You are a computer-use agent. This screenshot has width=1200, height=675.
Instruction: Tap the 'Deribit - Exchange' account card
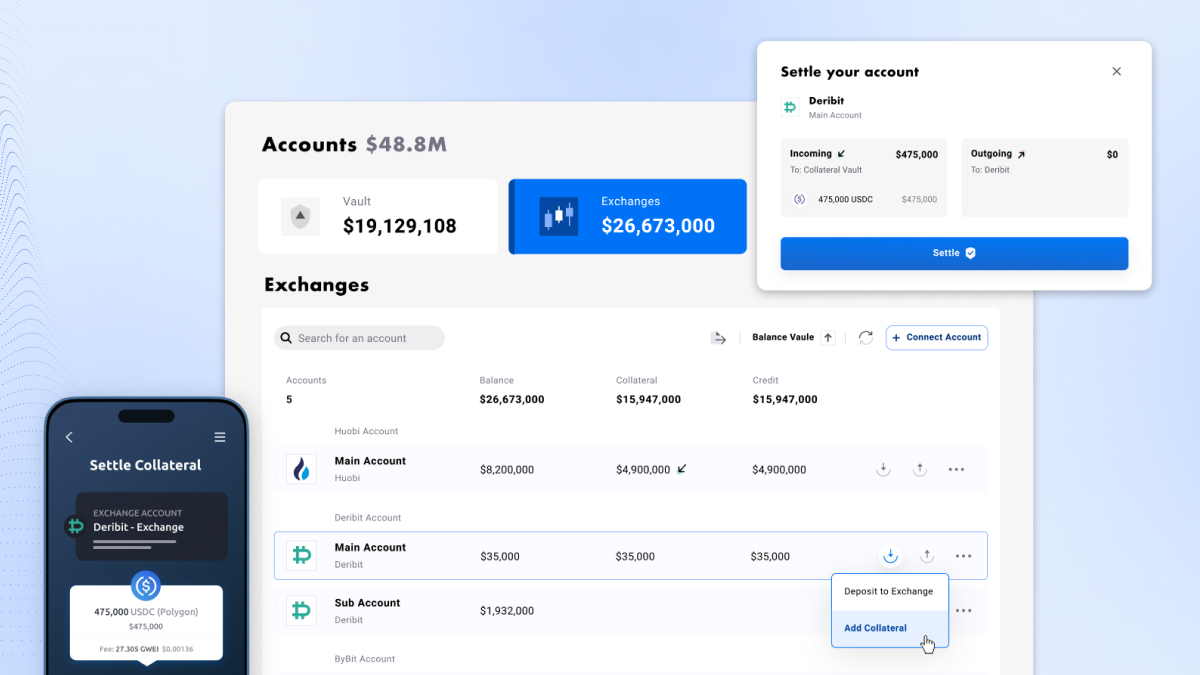coord(152,526)
